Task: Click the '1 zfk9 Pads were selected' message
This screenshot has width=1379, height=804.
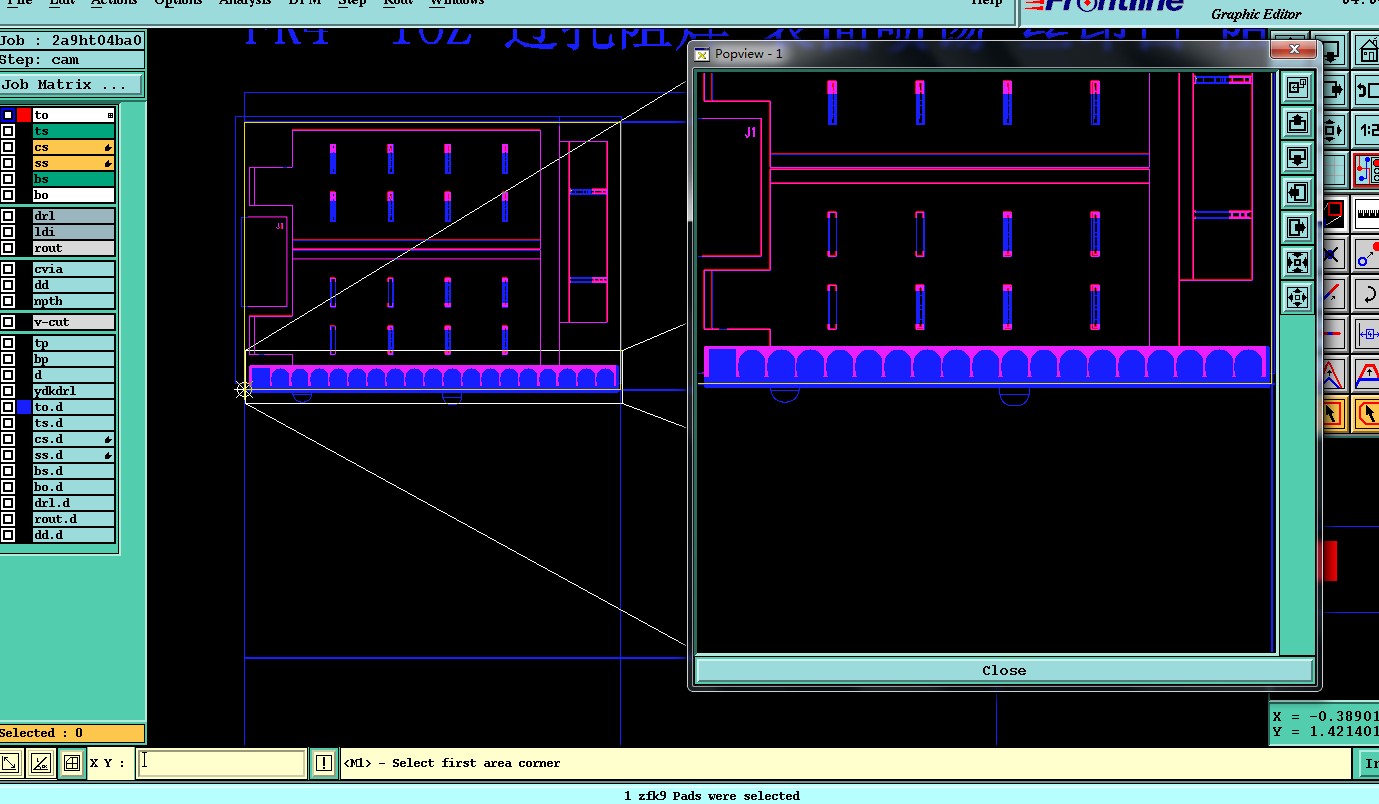Action: [711, 796]
